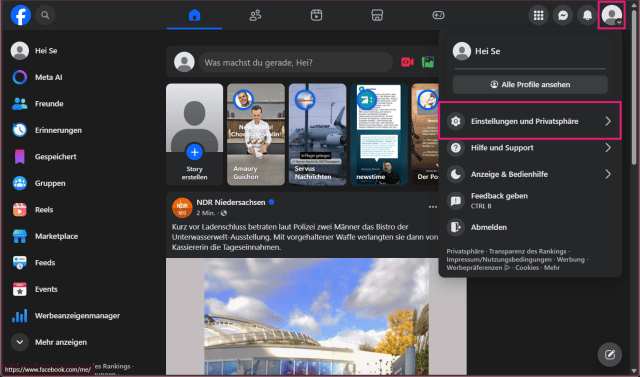This screenshot has width=640, height=377.
Task: Open the newstime story
Action: pos(379,134)
